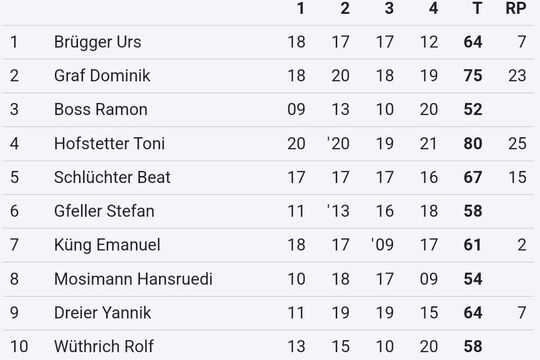
Task: Sort by the RP column header
Action: (516, 8)
